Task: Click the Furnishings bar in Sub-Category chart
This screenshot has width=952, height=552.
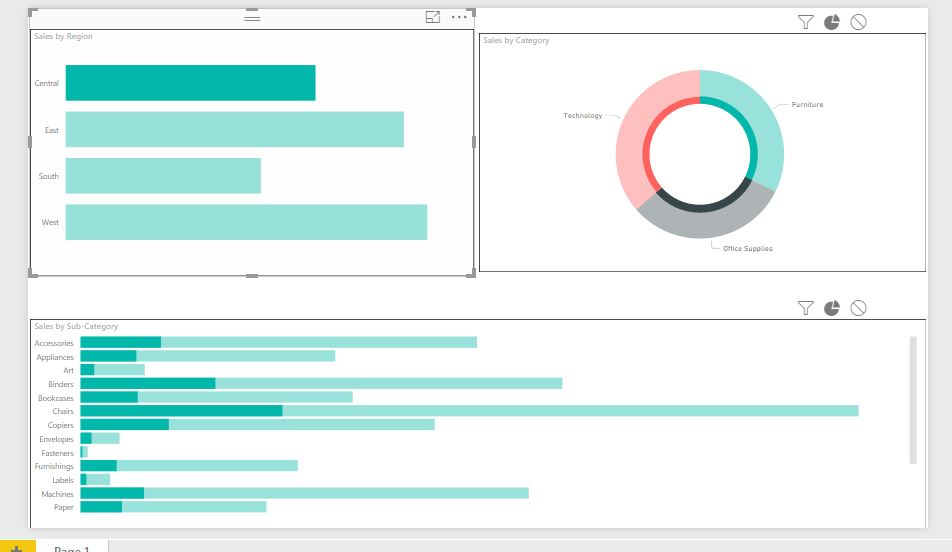Action: click(x=189, y=466)
